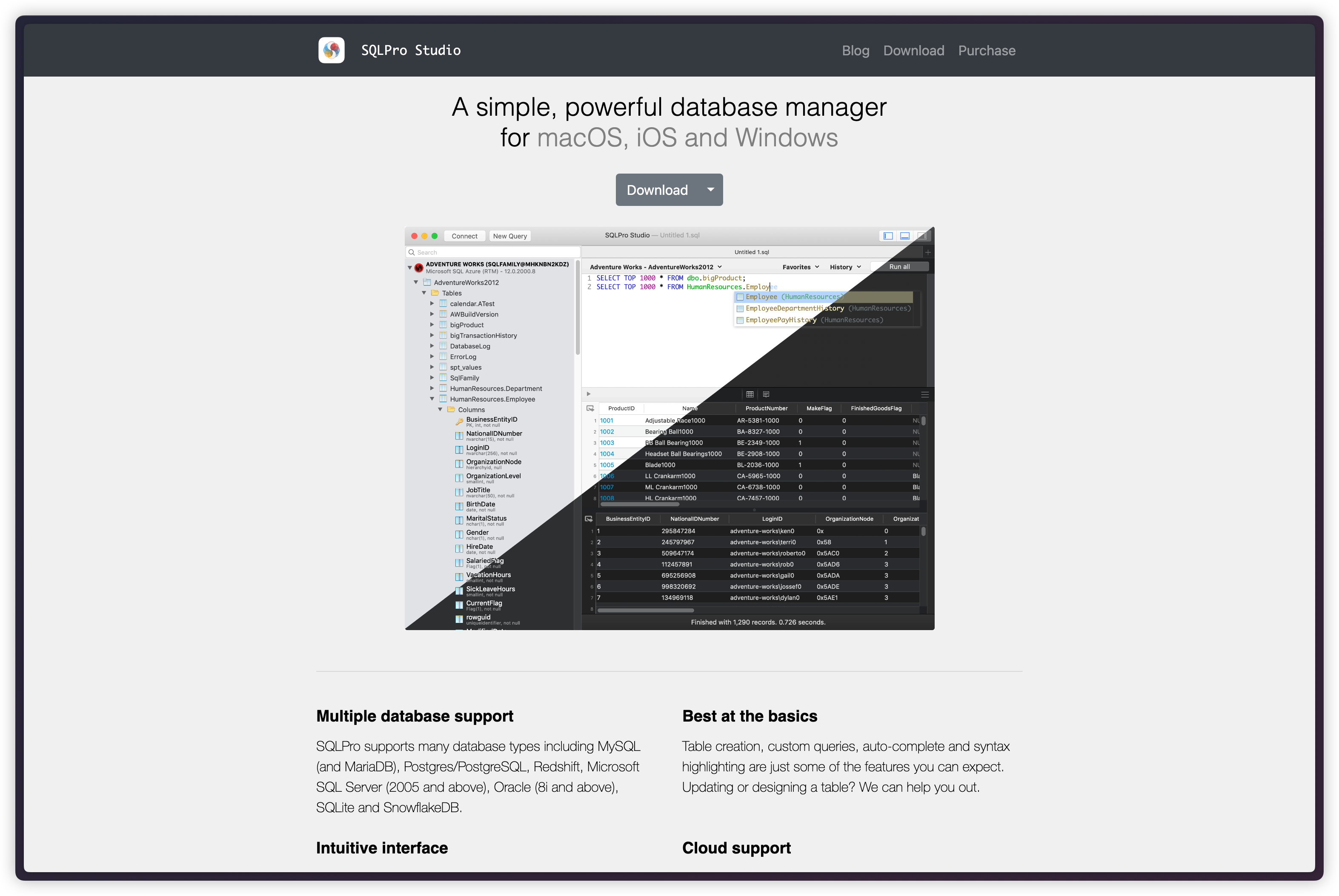
Task: Switch to grid results view icon
Action: coord(750,394)
